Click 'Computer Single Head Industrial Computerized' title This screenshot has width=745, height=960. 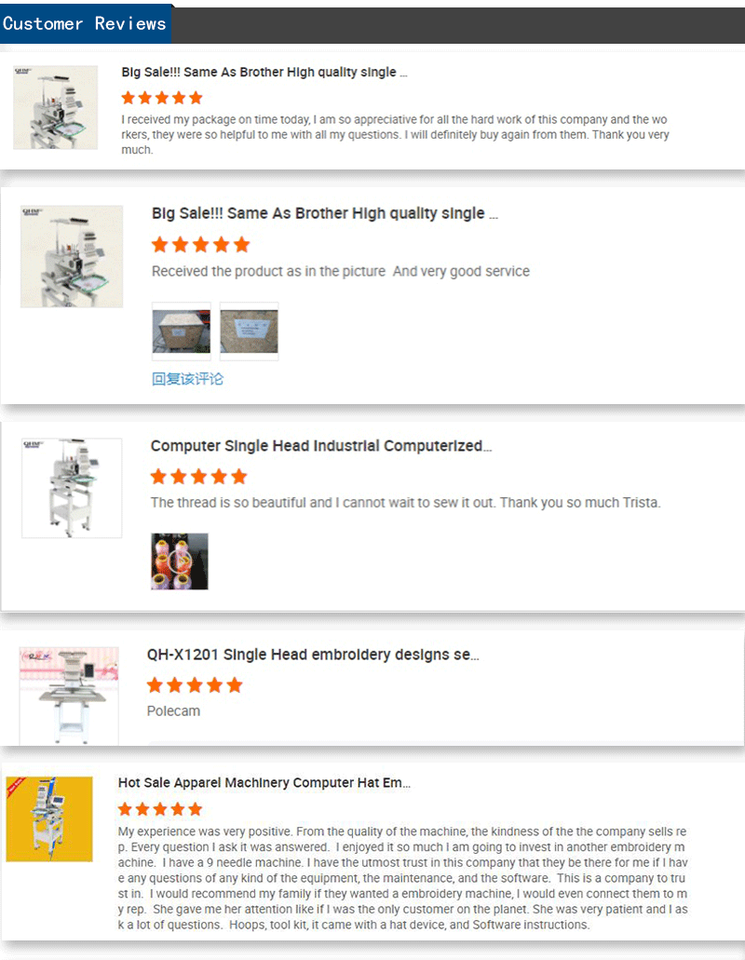point(321,446)
